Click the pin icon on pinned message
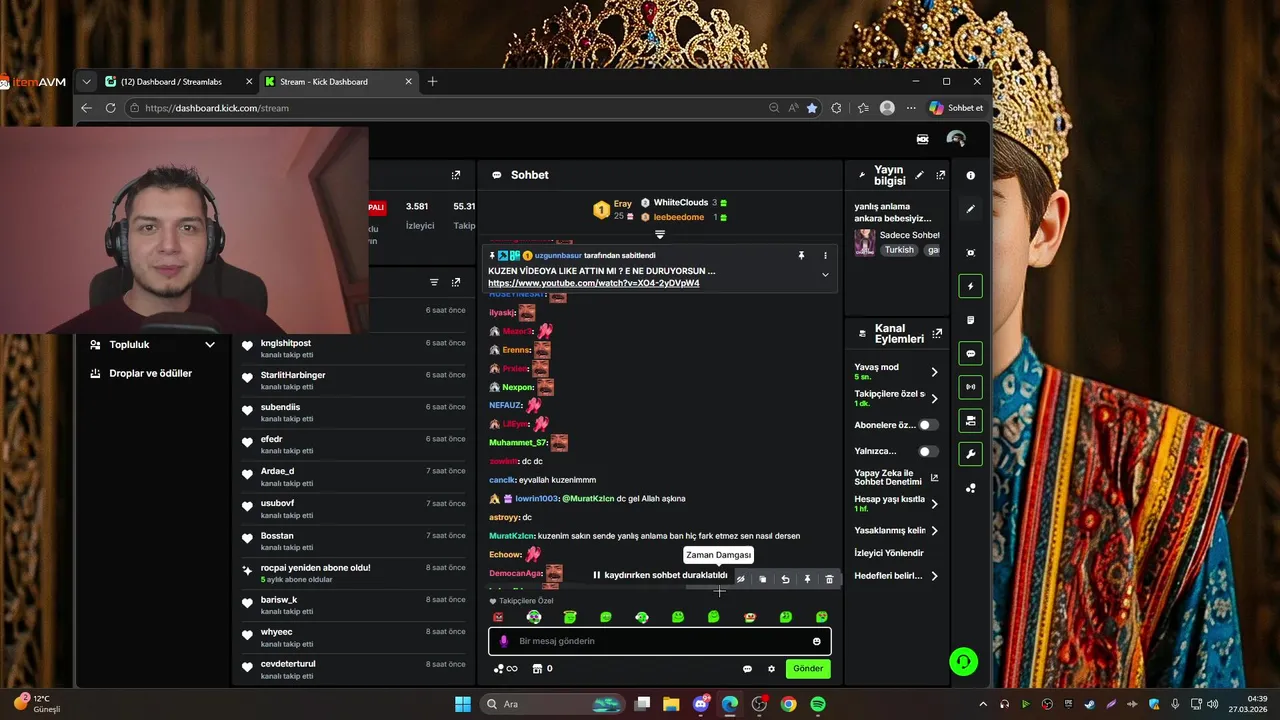 tap(801, 256)
